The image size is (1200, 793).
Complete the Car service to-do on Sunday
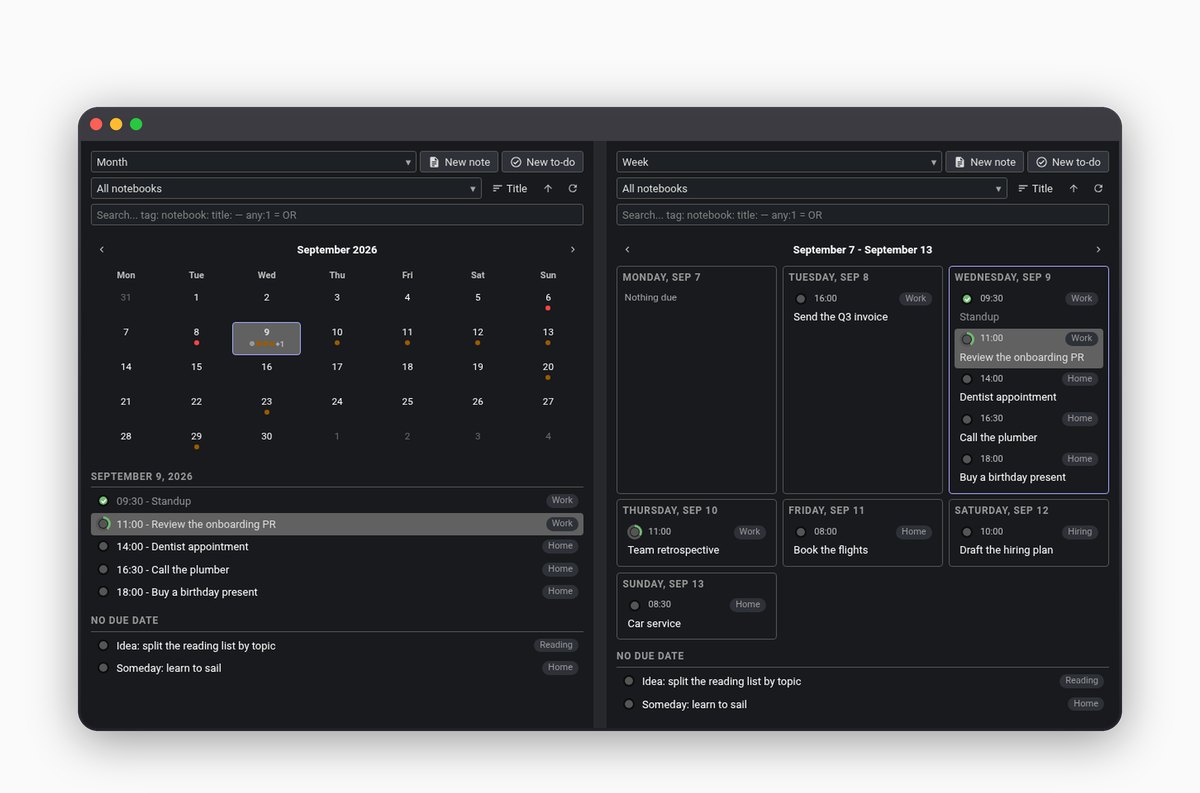click(x=634, y=605)
